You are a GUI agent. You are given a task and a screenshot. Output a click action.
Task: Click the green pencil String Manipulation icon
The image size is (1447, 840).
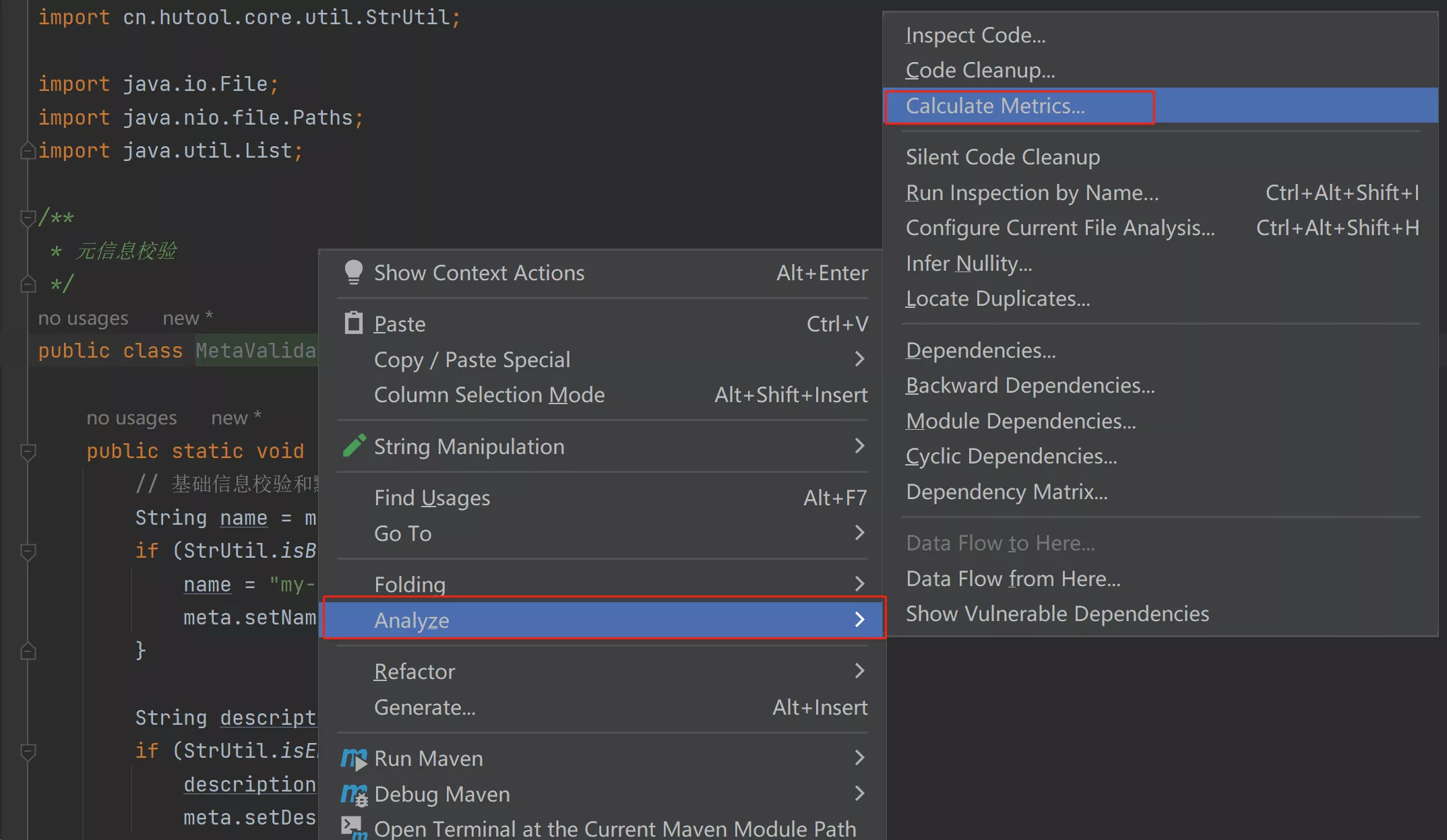(354, 445)
